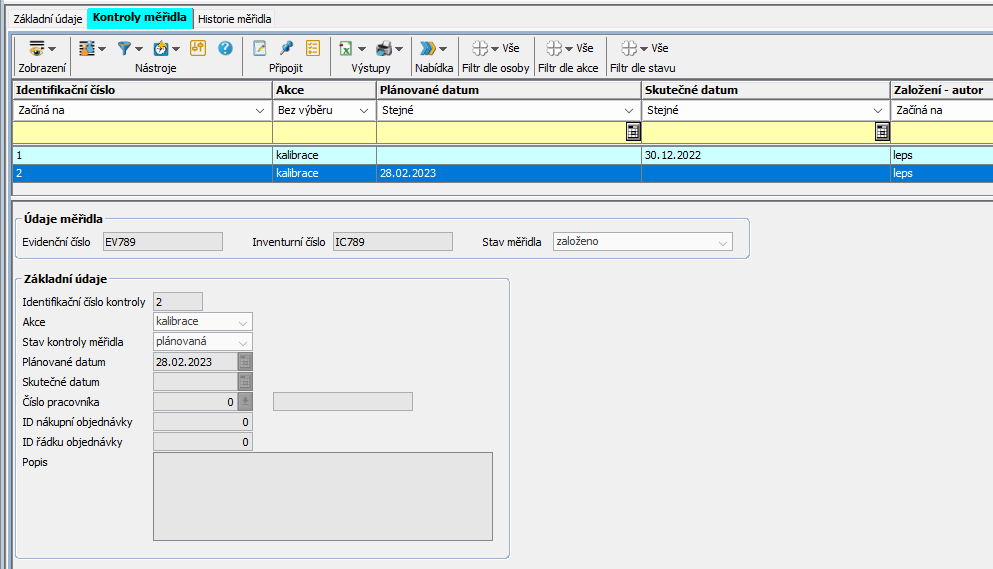Expand the Akce filter dropdown 'Bez výběru'

(364, 111)
